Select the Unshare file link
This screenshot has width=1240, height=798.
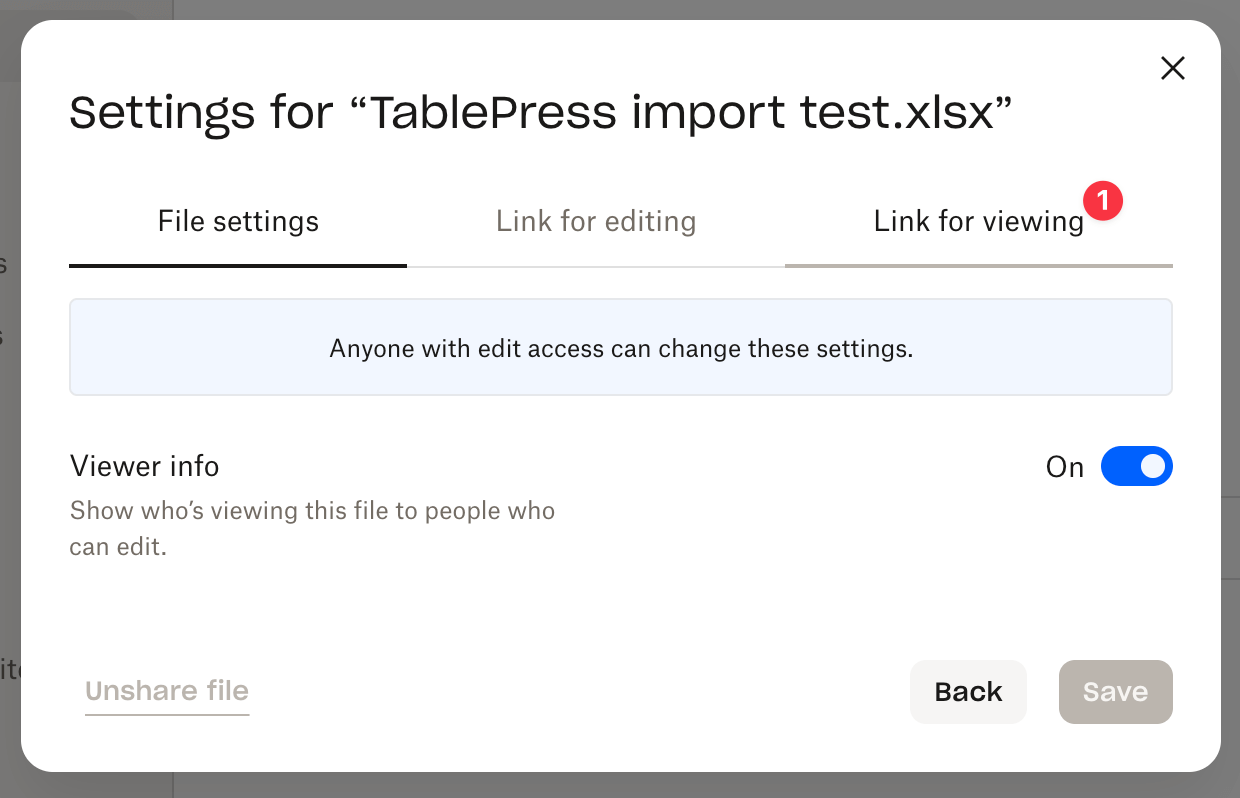[167, 690]
